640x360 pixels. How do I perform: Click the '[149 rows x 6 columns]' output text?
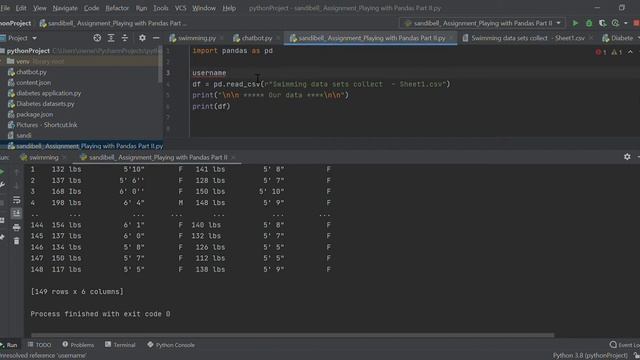pyautogui.click(x=77, y=292)
